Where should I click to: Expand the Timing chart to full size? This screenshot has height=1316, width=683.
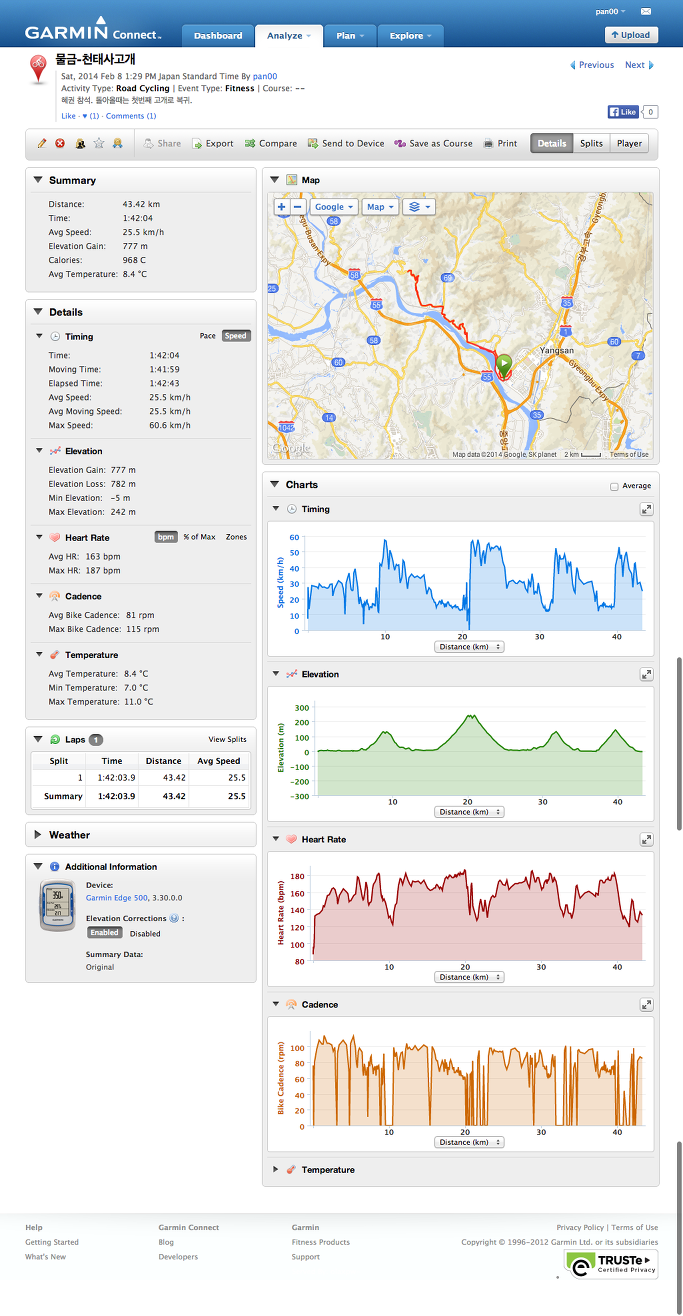point(647,509)
